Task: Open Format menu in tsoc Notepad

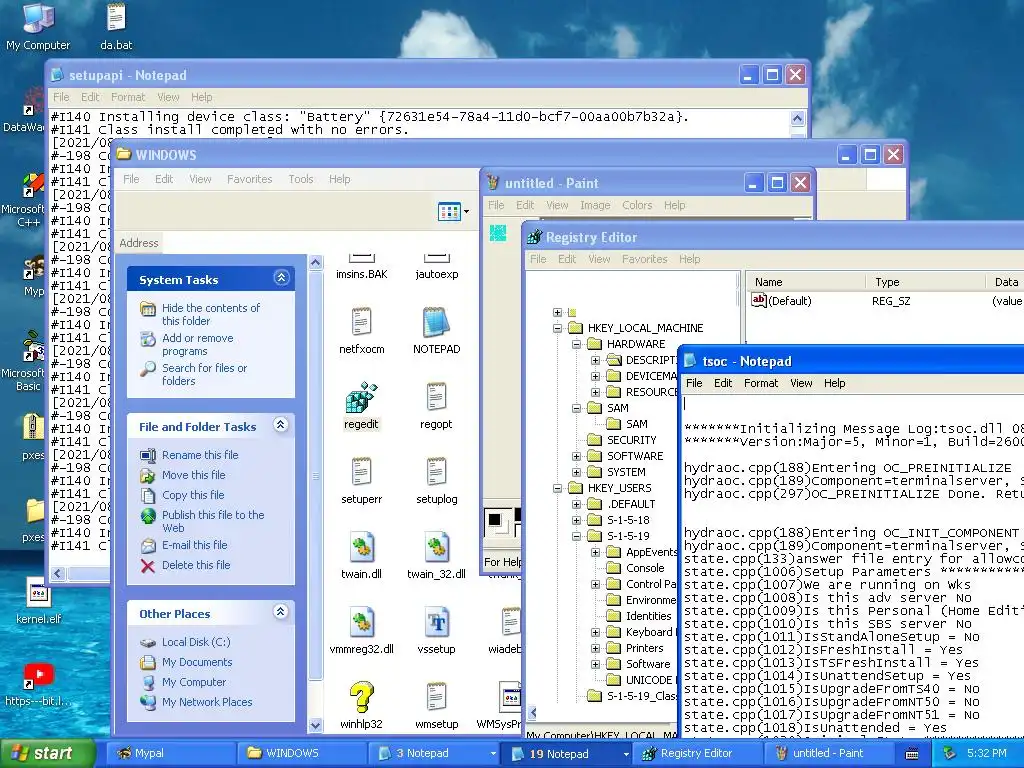Action: [x=761, y=383]
